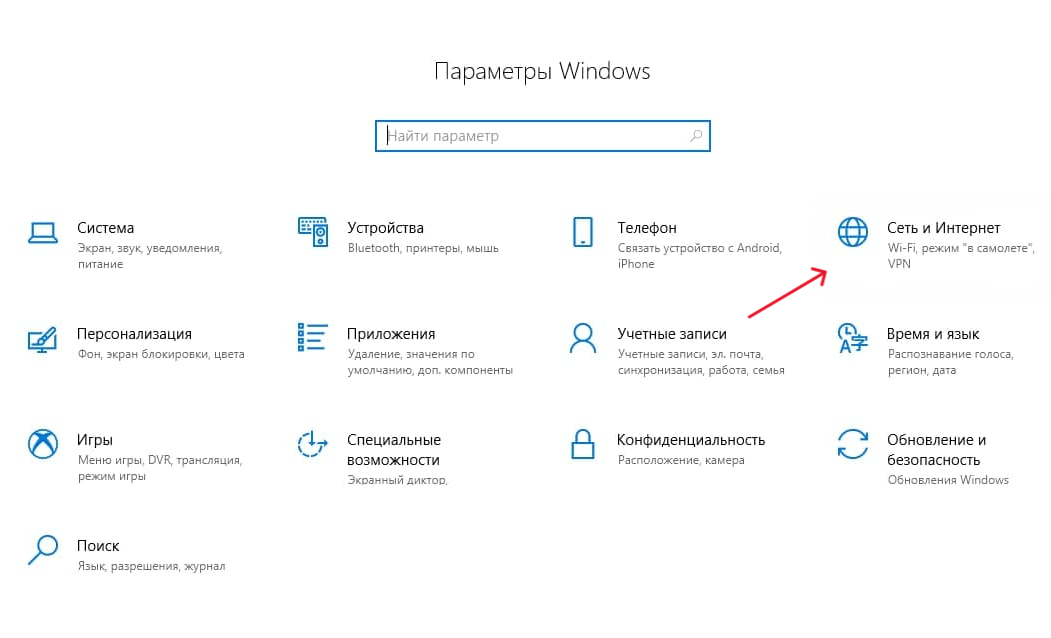Image resolution: width=1051 pixels, height=638 pixels.
Task: Click the Система laptop icon
Action: 43,233
